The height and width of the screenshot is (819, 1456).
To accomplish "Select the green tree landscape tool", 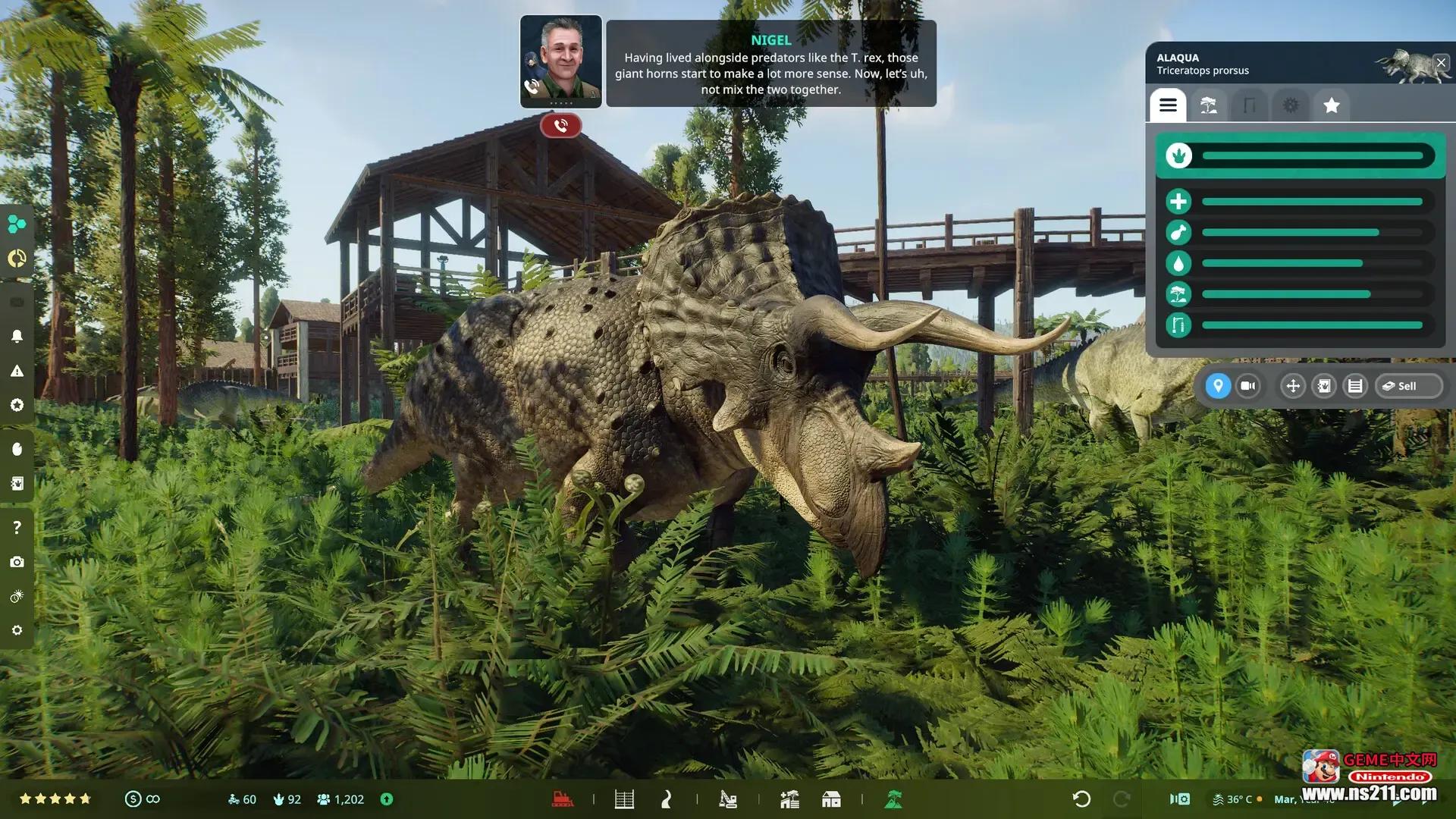I will (893, 799).
